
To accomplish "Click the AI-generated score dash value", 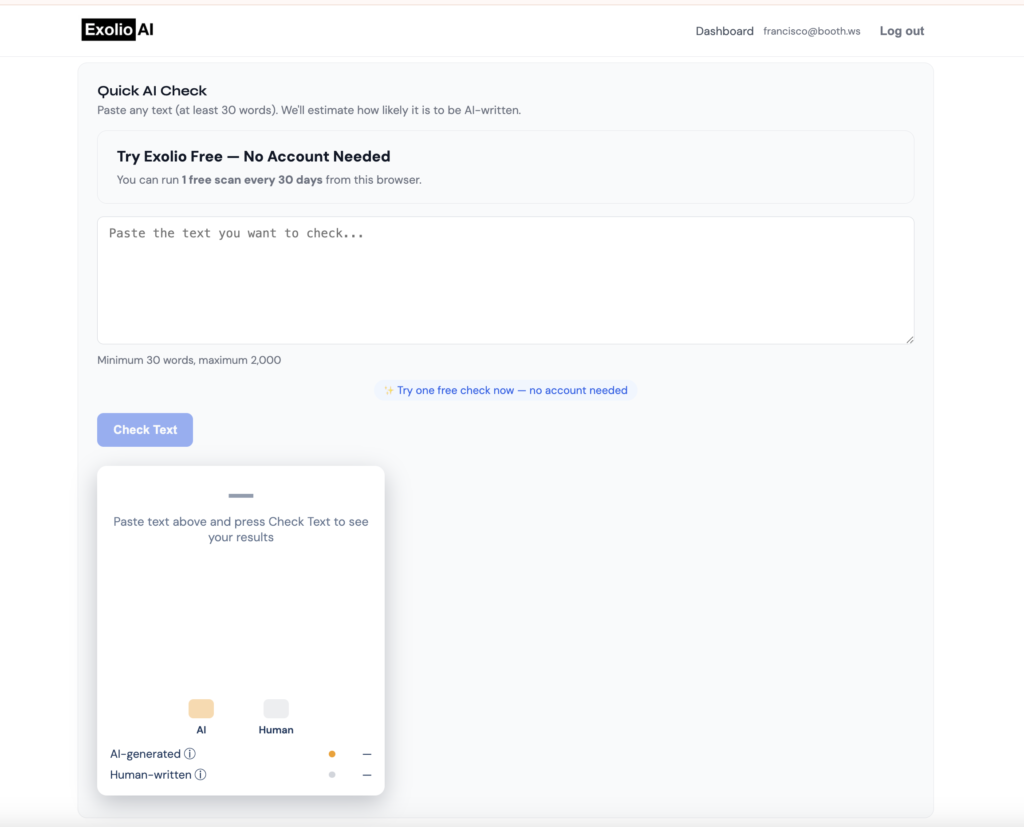I will [367, 754].
